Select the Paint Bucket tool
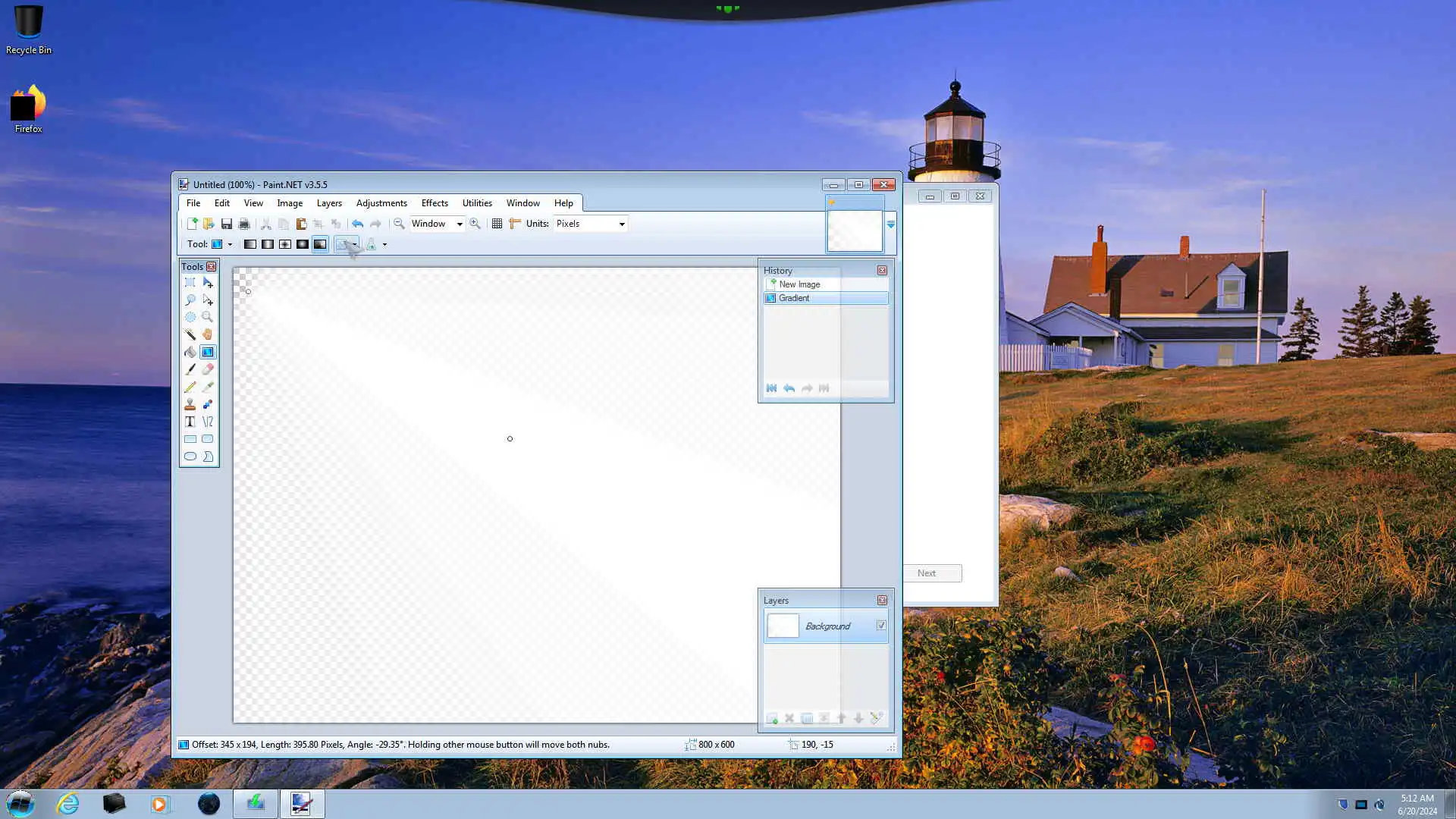Viewport: 1456px width, 819px height. [x=190, y=352]
